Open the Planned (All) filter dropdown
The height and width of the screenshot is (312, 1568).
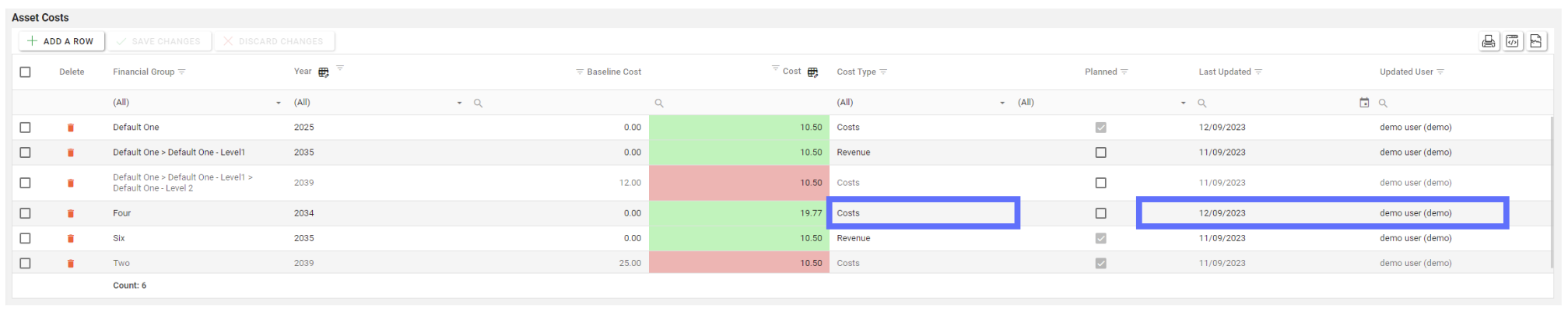click(1183, 103)
